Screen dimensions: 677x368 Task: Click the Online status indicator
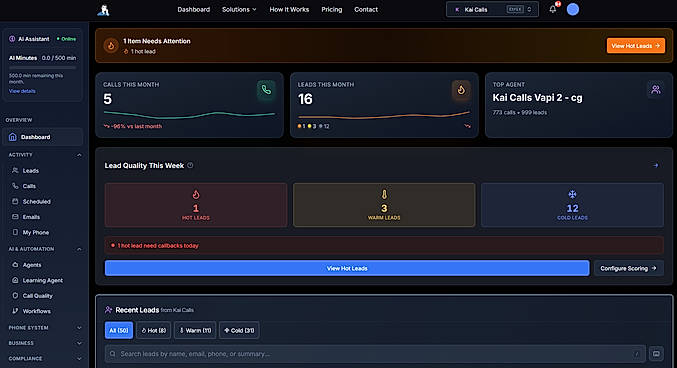[66, 39]
